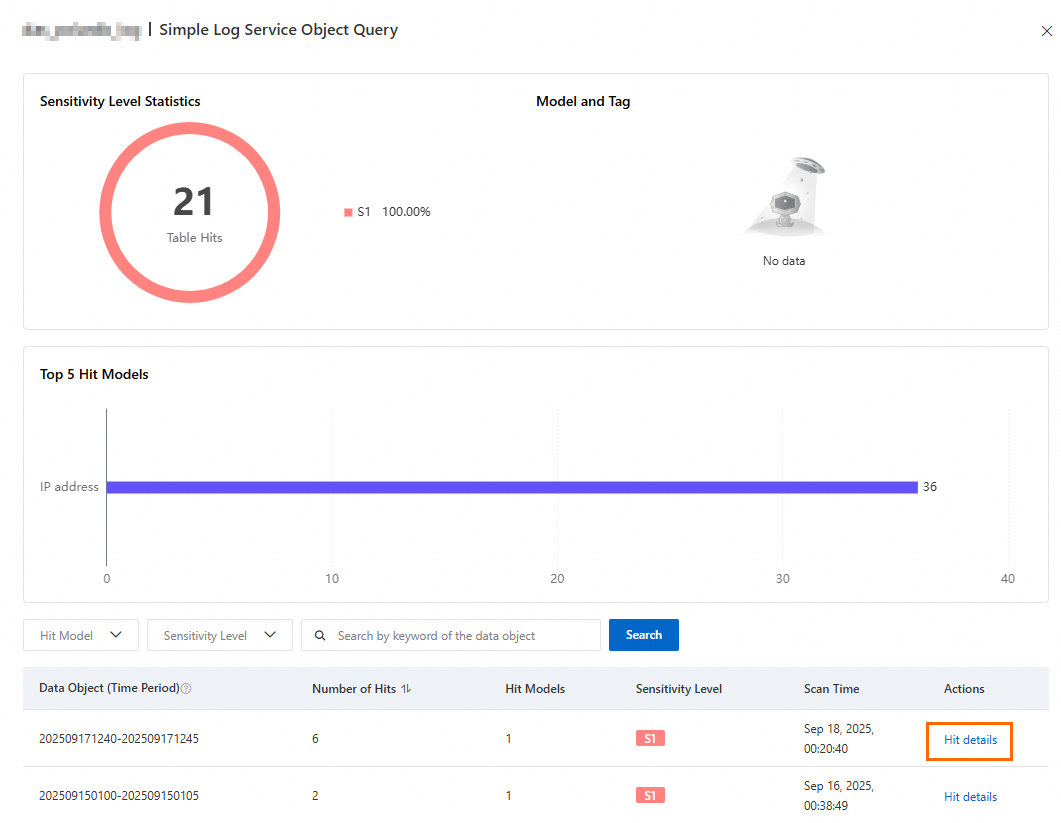Click the S1 tag in first row
Screen dimensions: 1061x823
[x=650, y=739]
